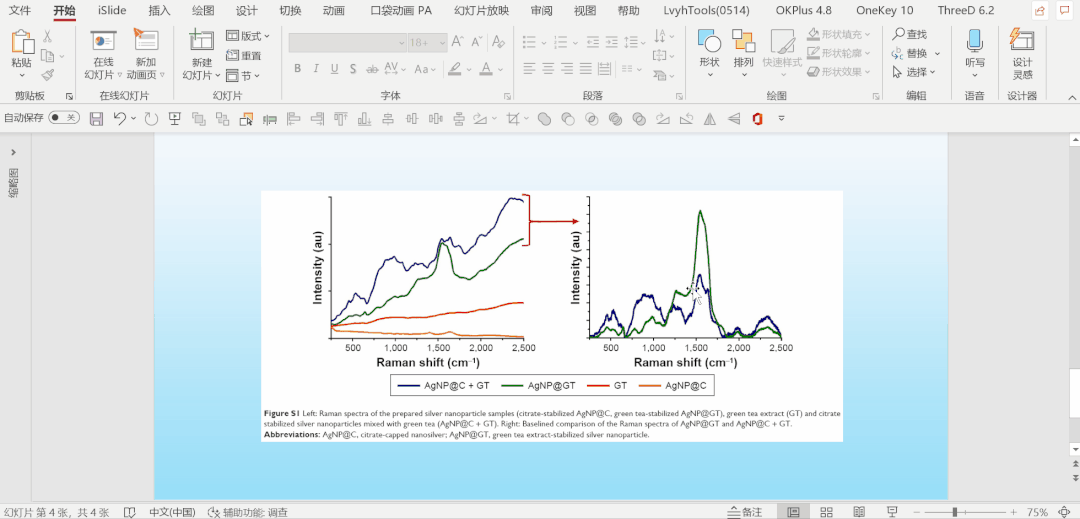Click the font color A swatch
This screenshot has width=1080, height=519.
pos(485,68)
